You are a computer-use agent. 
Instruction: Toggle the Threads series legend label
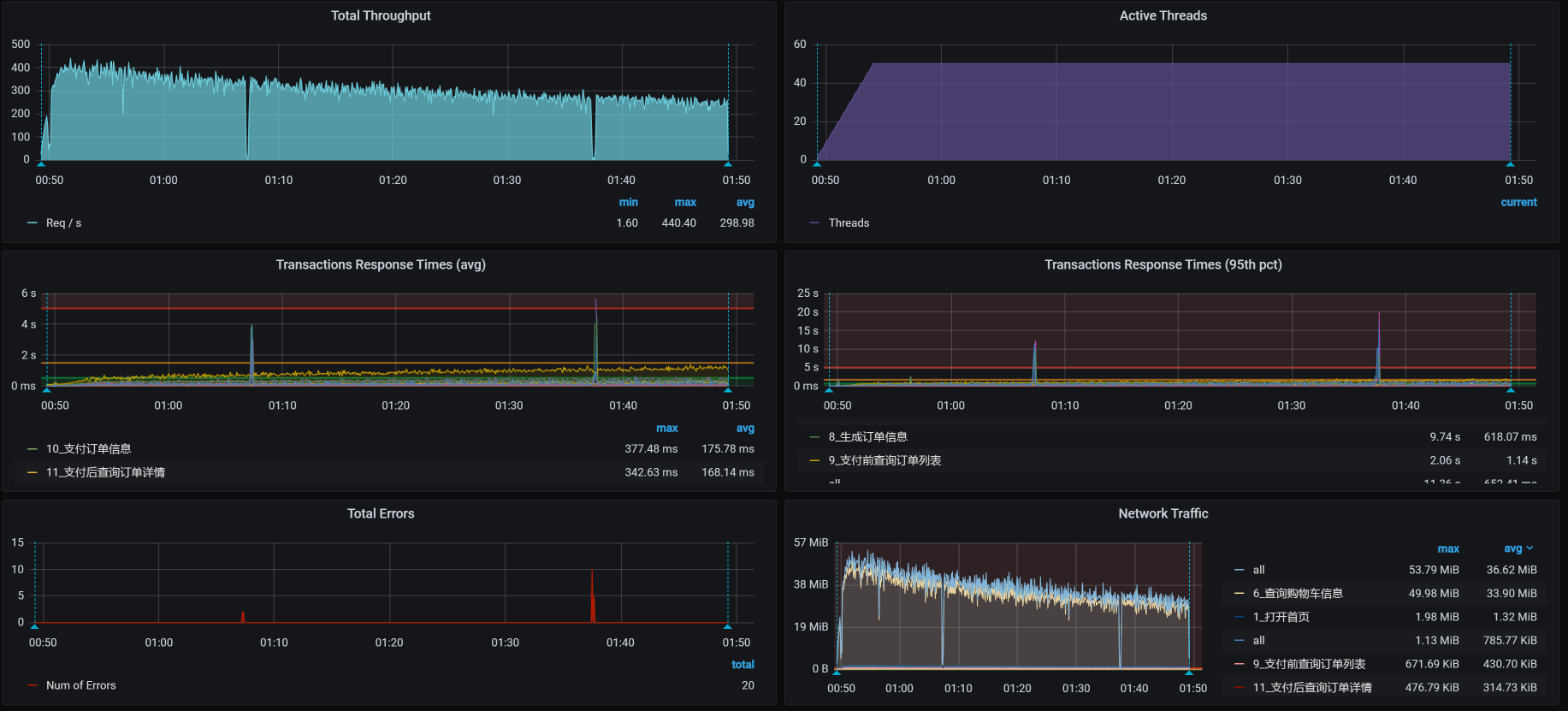[x=849, y=223]
